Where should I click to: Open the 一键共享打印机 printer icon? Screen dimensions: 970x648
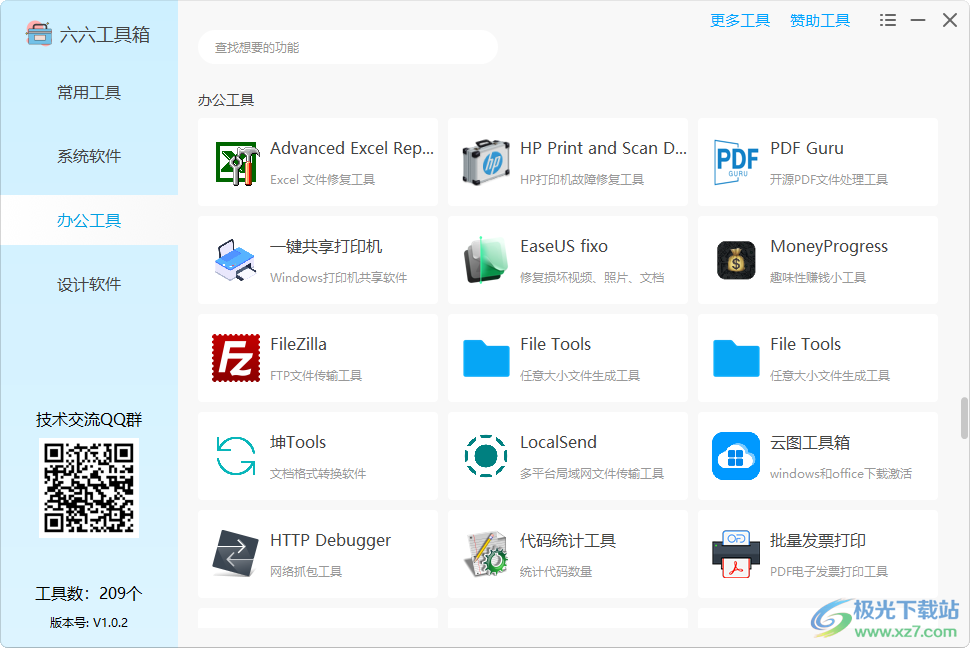(x=235, y=261)
